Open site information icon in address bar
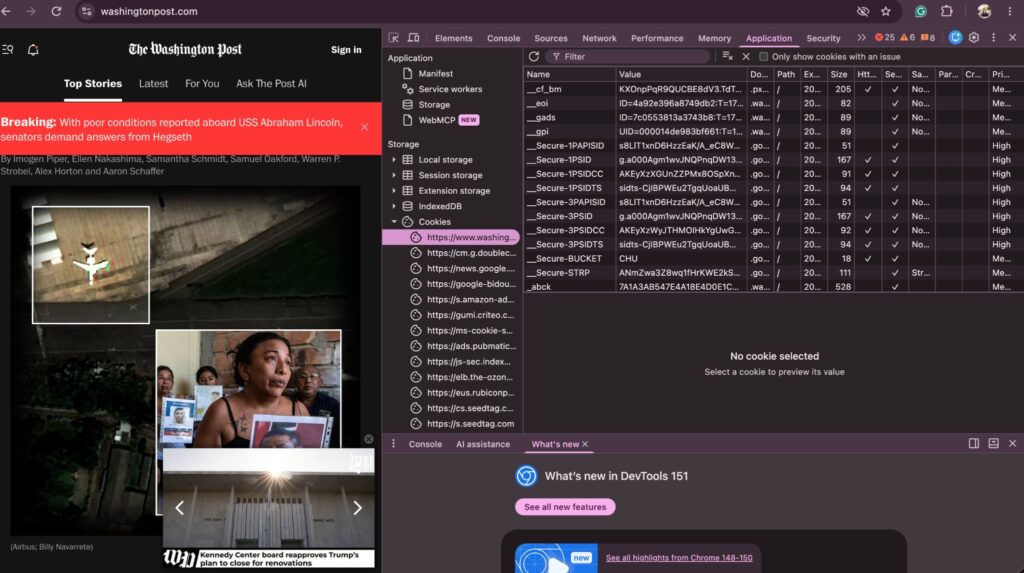The image size is (1024, 573). (x=86, y=11)
